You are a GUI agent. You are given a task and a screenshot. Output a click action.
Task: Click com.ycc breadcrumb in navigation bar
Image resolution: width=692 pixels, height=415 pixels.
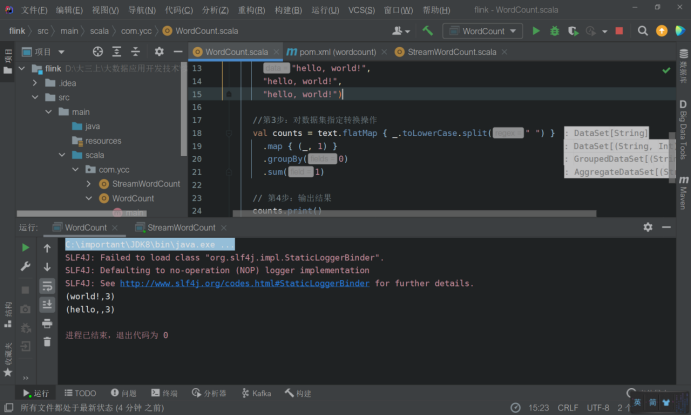point(136,31)
